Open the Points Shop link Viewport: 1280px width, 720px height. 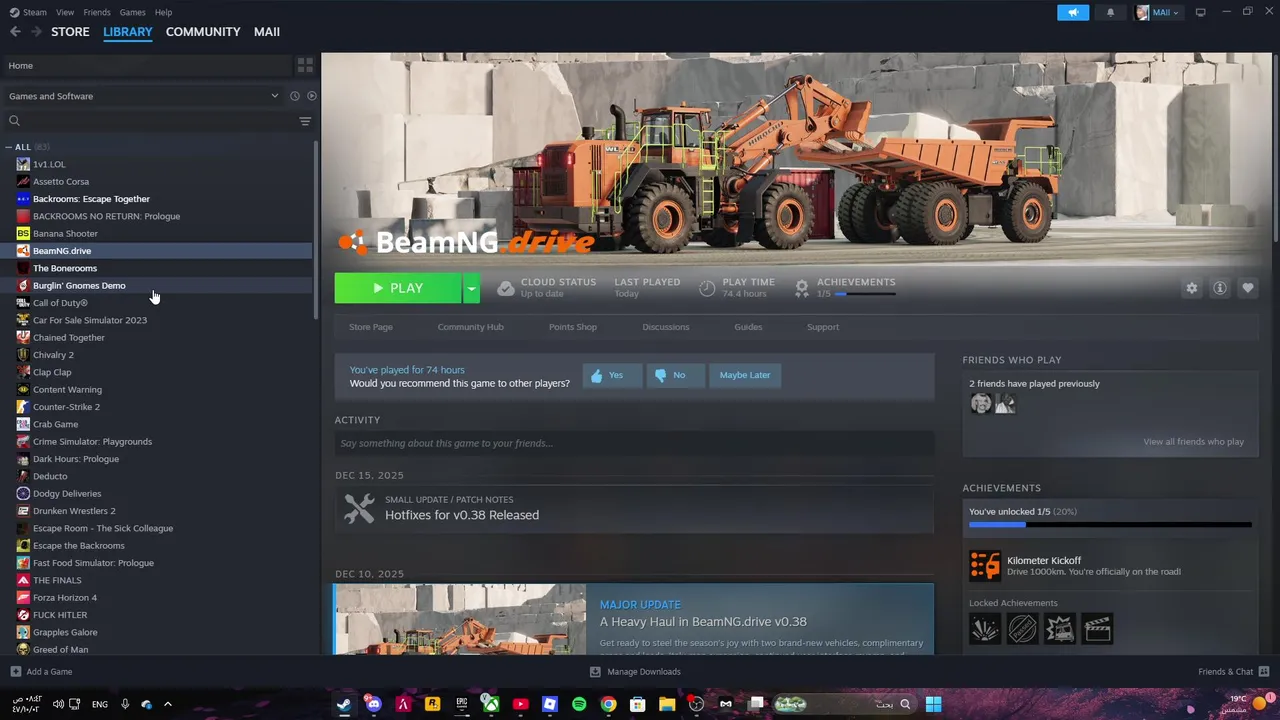tap(573, 327)
